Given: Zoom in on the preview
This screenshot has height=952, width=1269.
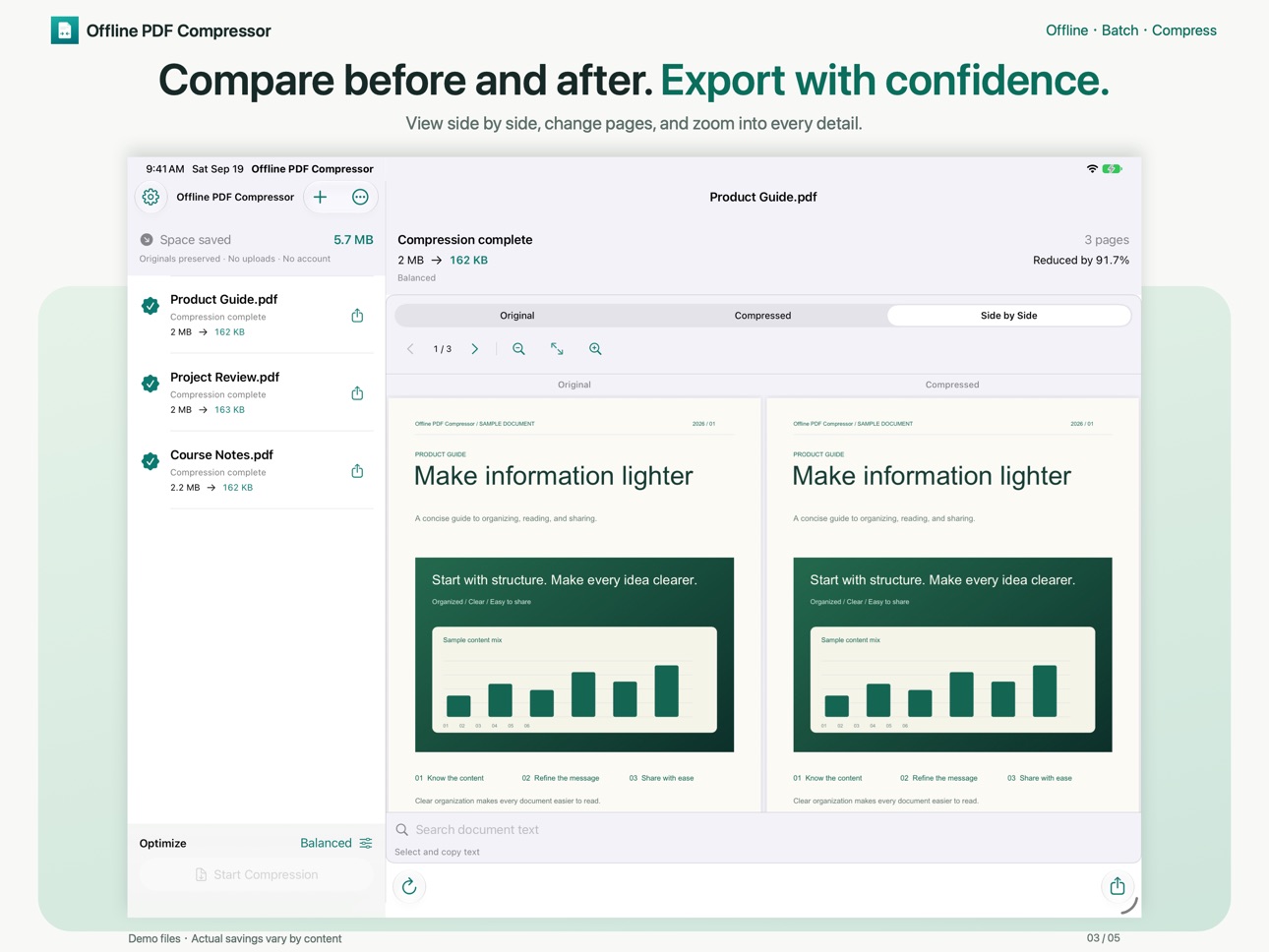Looking at the screenshot, I should [x=595, y=349].
